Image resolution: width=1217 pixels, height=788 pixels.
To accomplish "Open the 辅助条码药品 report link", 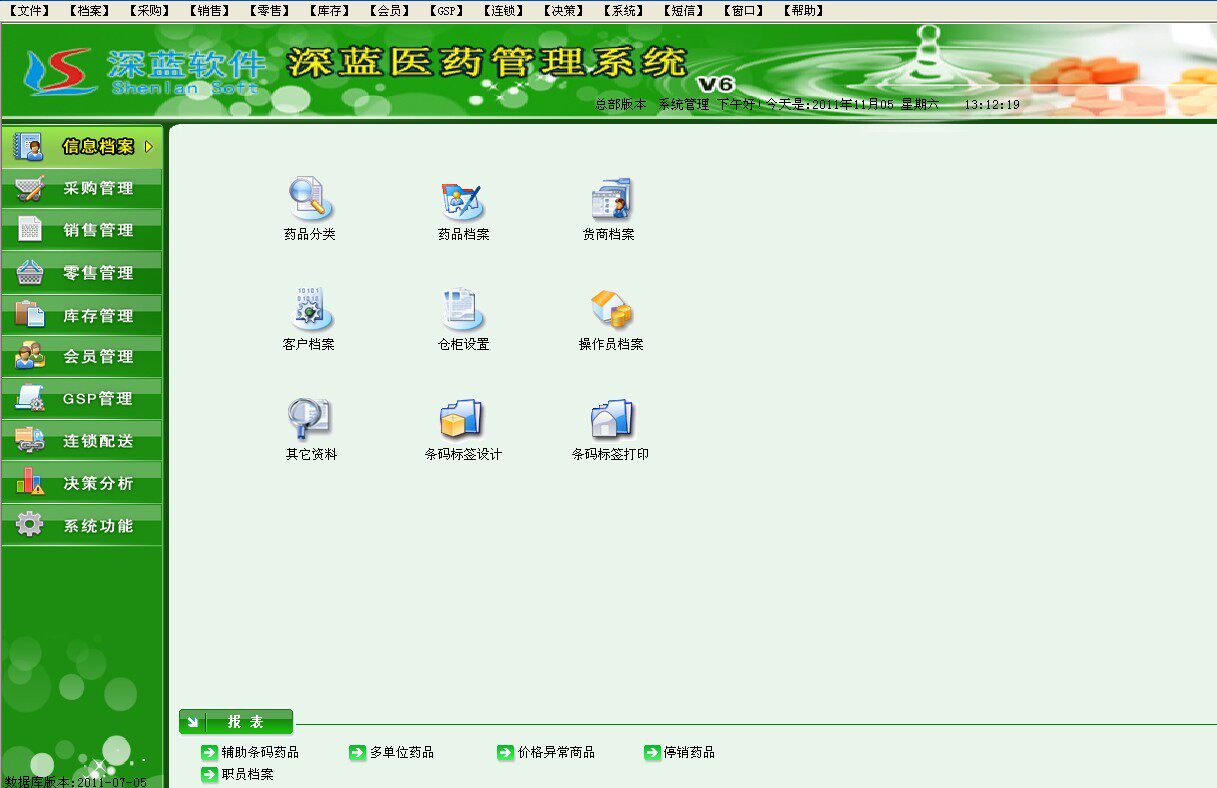I will [260, 752].
